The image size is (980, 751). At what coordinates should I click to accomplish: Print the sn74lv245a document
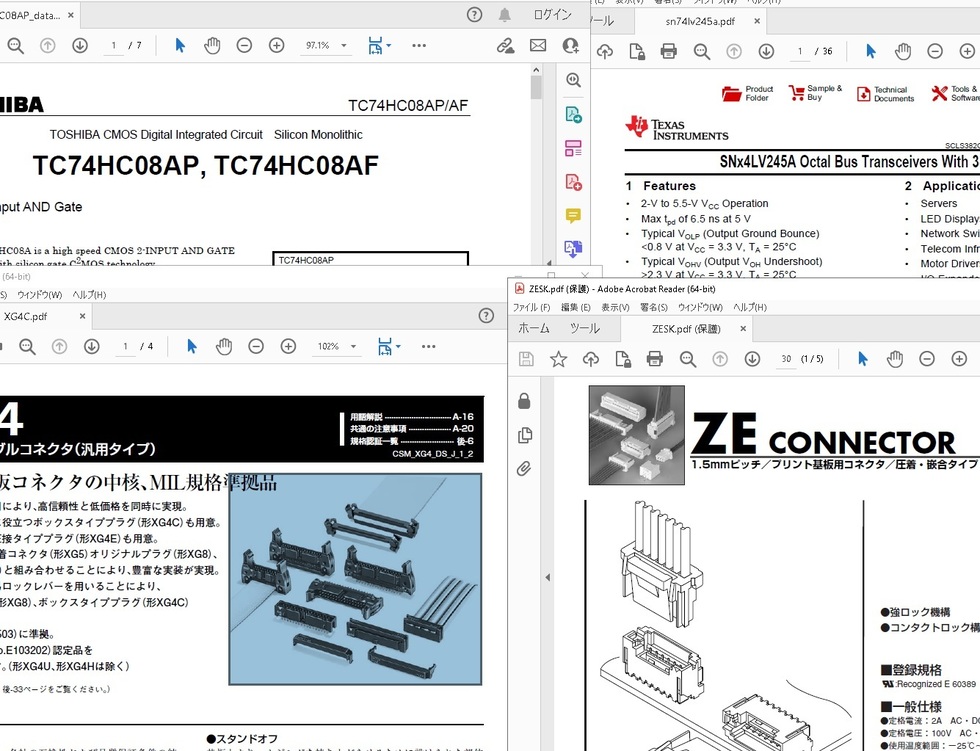pos(669,51)
